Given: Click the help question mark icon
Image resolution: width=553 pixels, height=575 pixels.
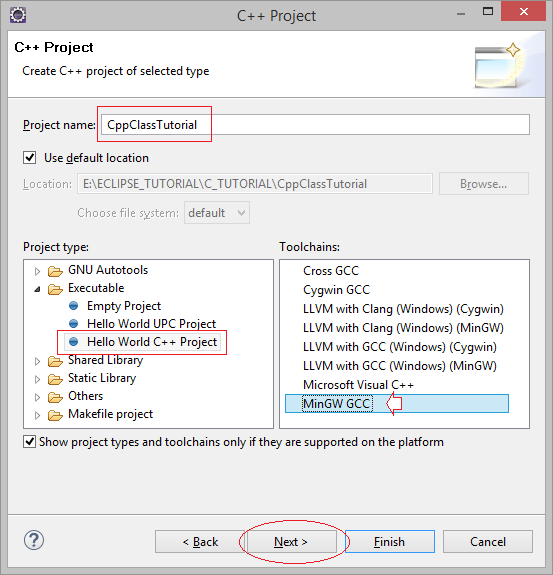Looking at the screenshot, I should [x=34, y=540].
